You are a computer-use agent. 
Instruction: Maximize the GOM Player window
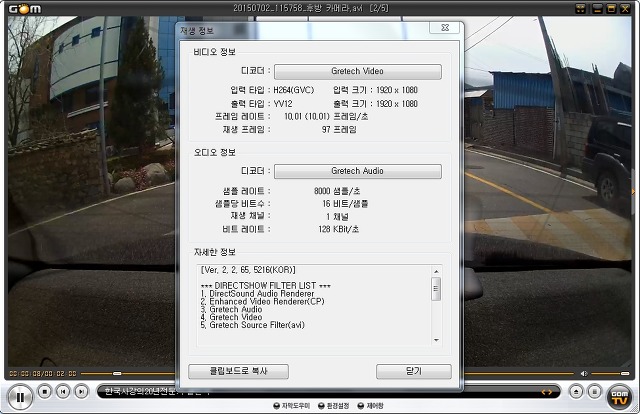click(x=611, y=9)
